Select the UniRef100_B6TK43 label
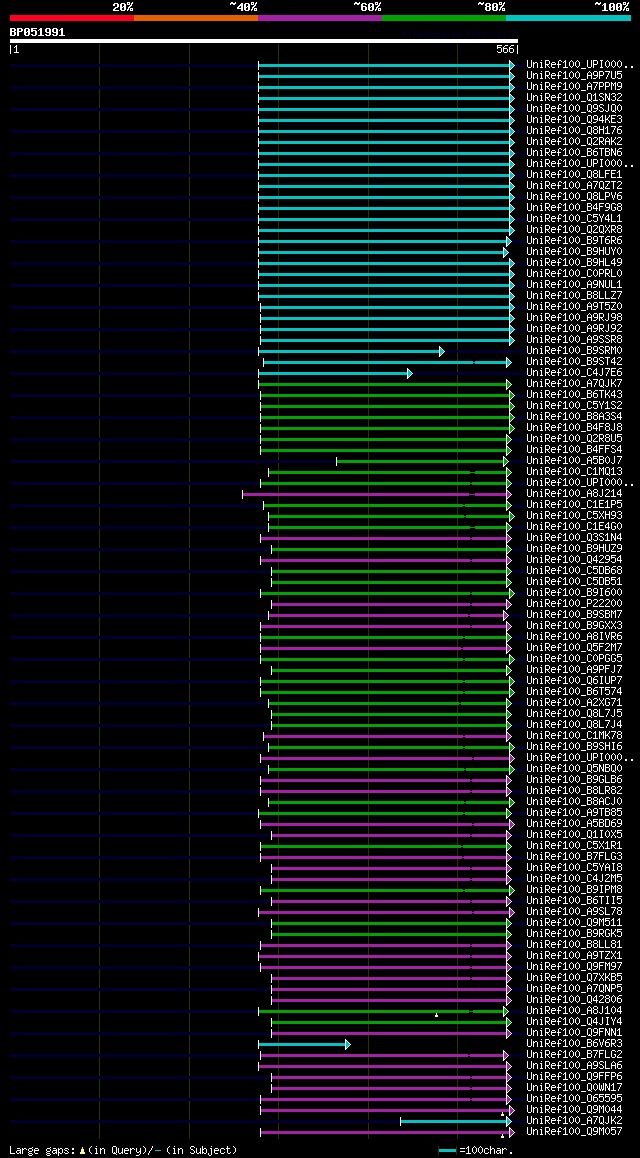640x1158 pixels. coord(574,394)
